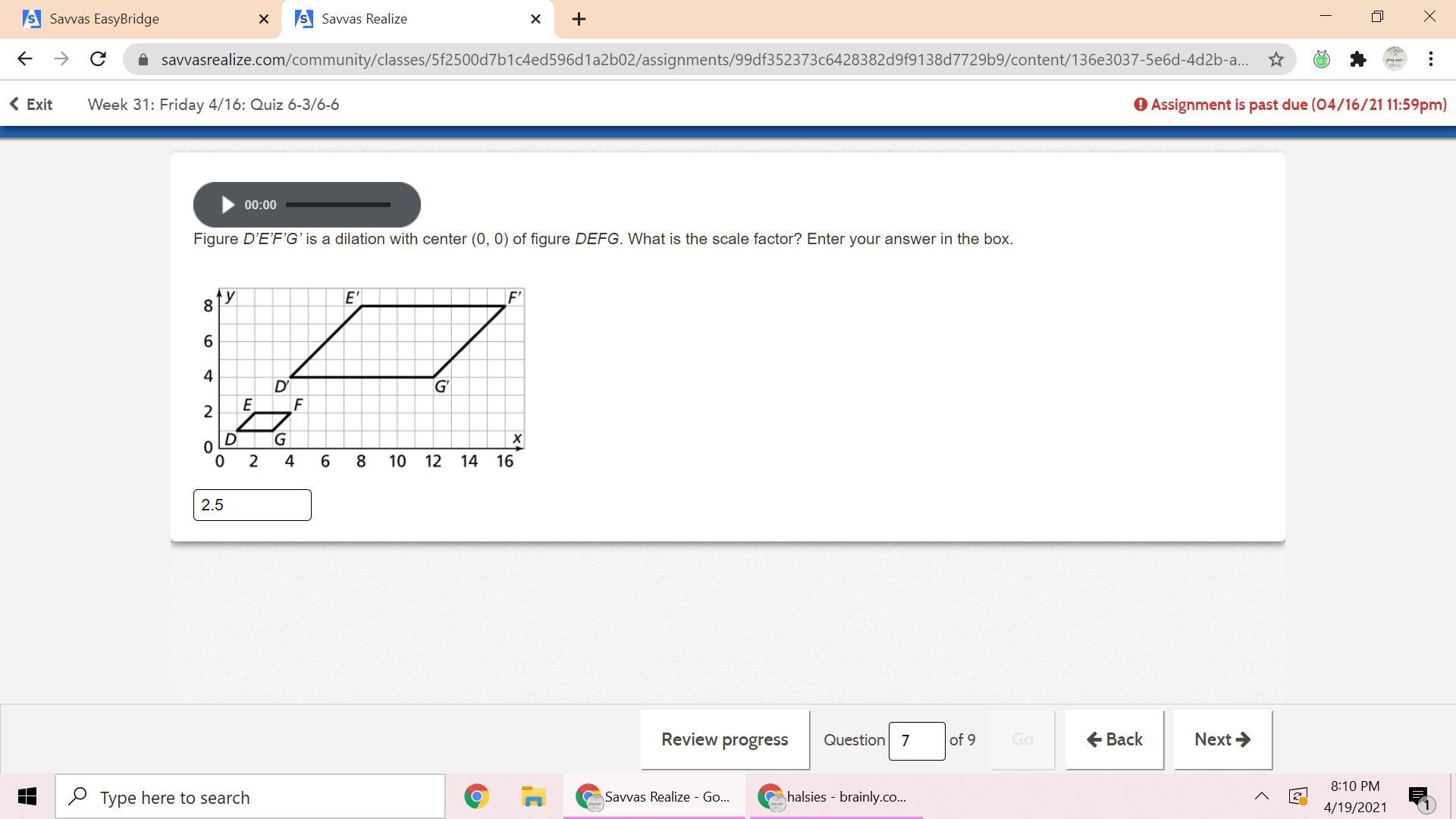Click the question number field
This screenshot has height=819, width=1456.
click(x=916, y=741)
